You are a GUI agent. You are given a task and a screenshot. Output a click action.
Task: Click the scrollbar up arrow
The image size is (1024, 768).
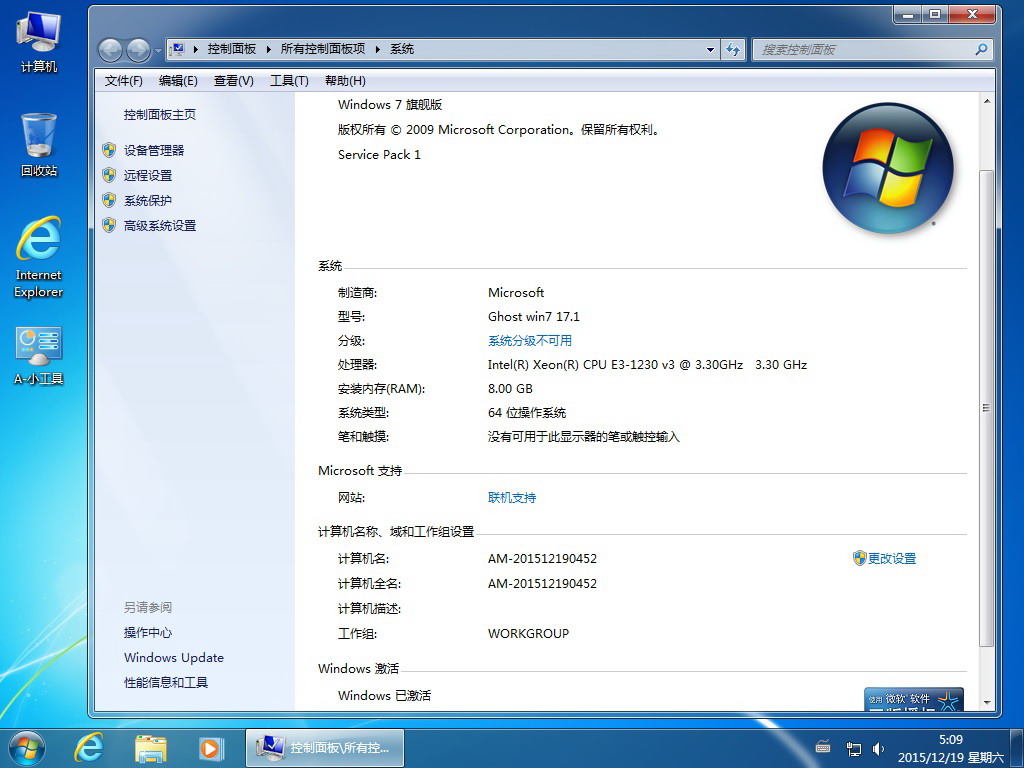coord(986,102)
